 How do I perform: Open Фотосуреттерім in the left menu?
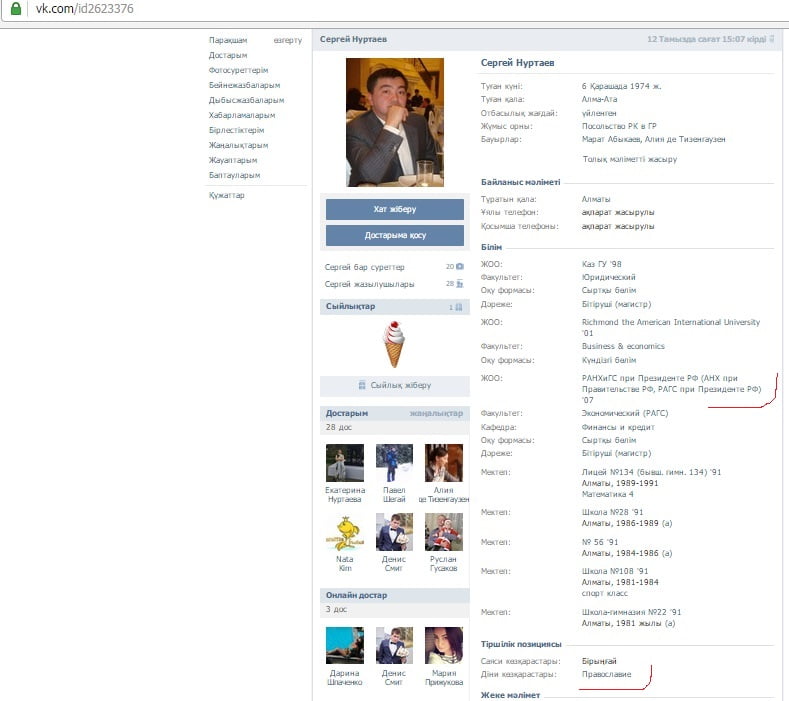point(239,70)
